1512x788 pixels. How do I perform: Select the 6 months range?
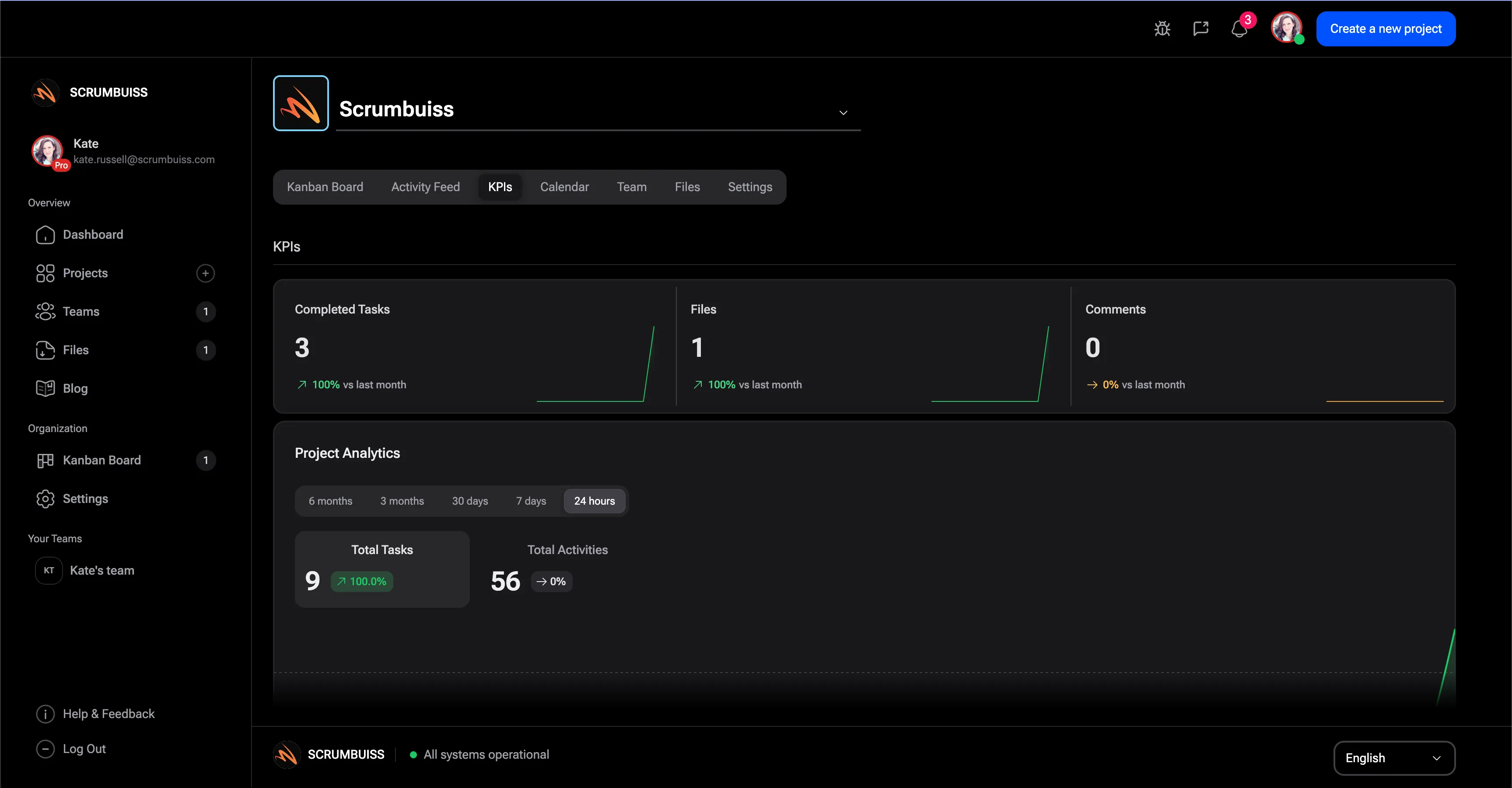click(330, 501)
